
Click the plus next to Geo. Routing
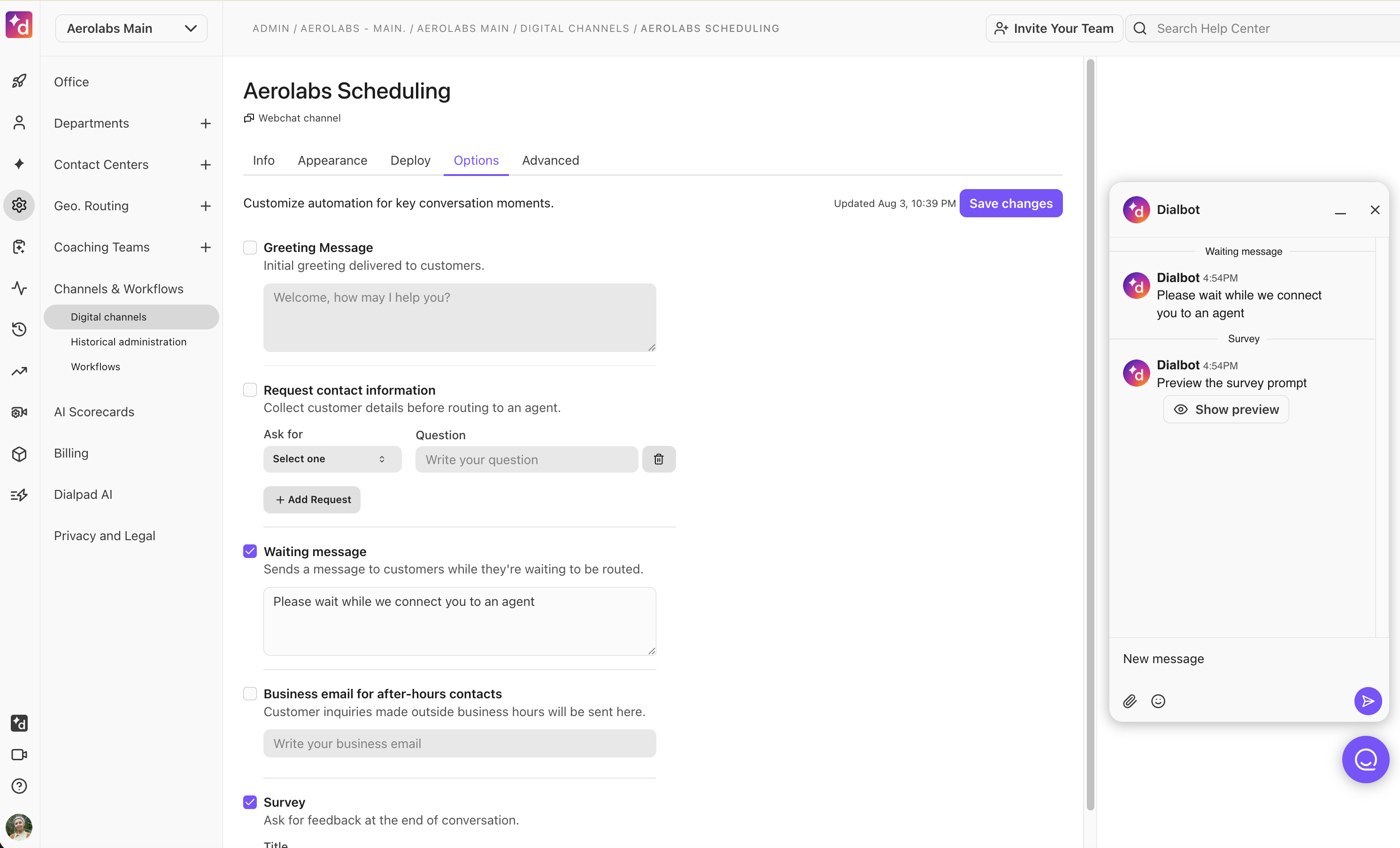pyautogui.click(x=206, y=206)
